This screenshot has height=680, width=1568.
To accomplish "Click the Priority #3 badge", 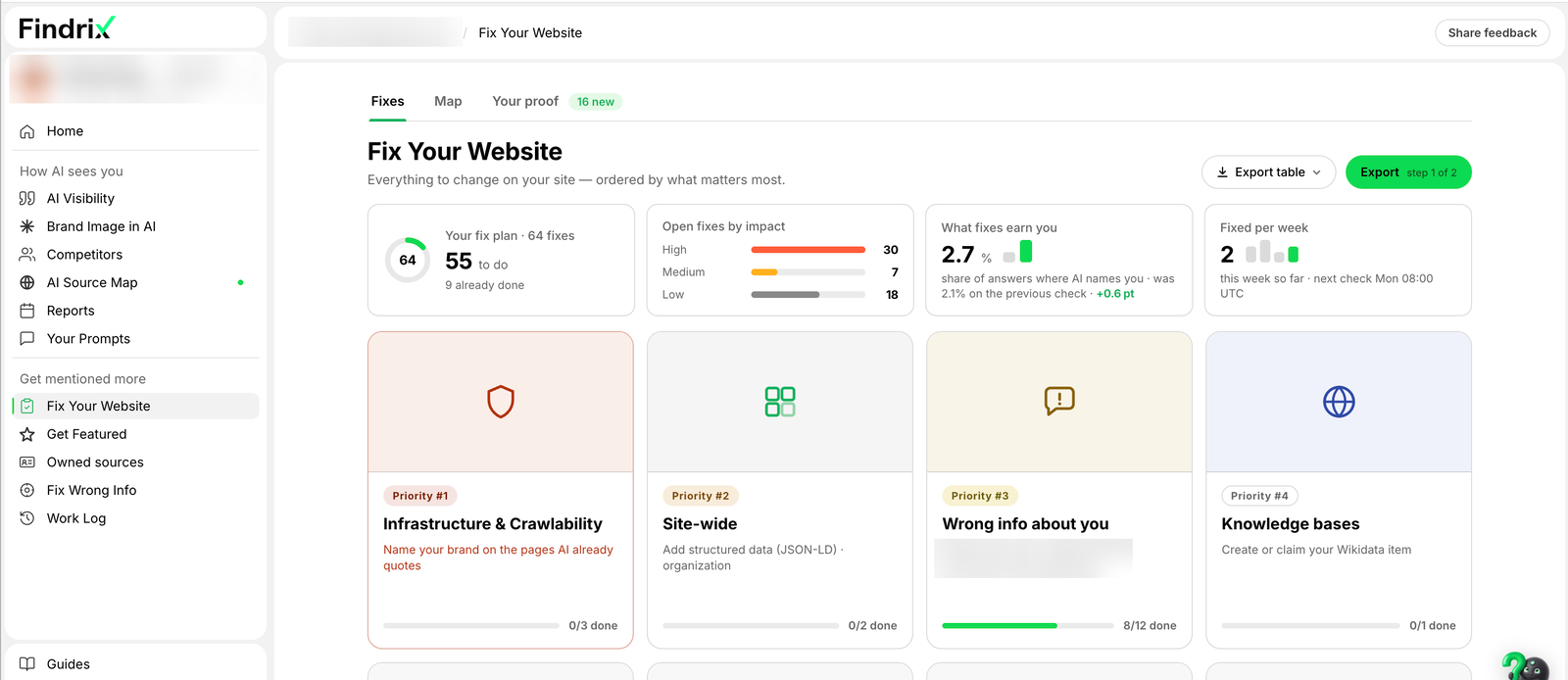I will pos(979,496).
